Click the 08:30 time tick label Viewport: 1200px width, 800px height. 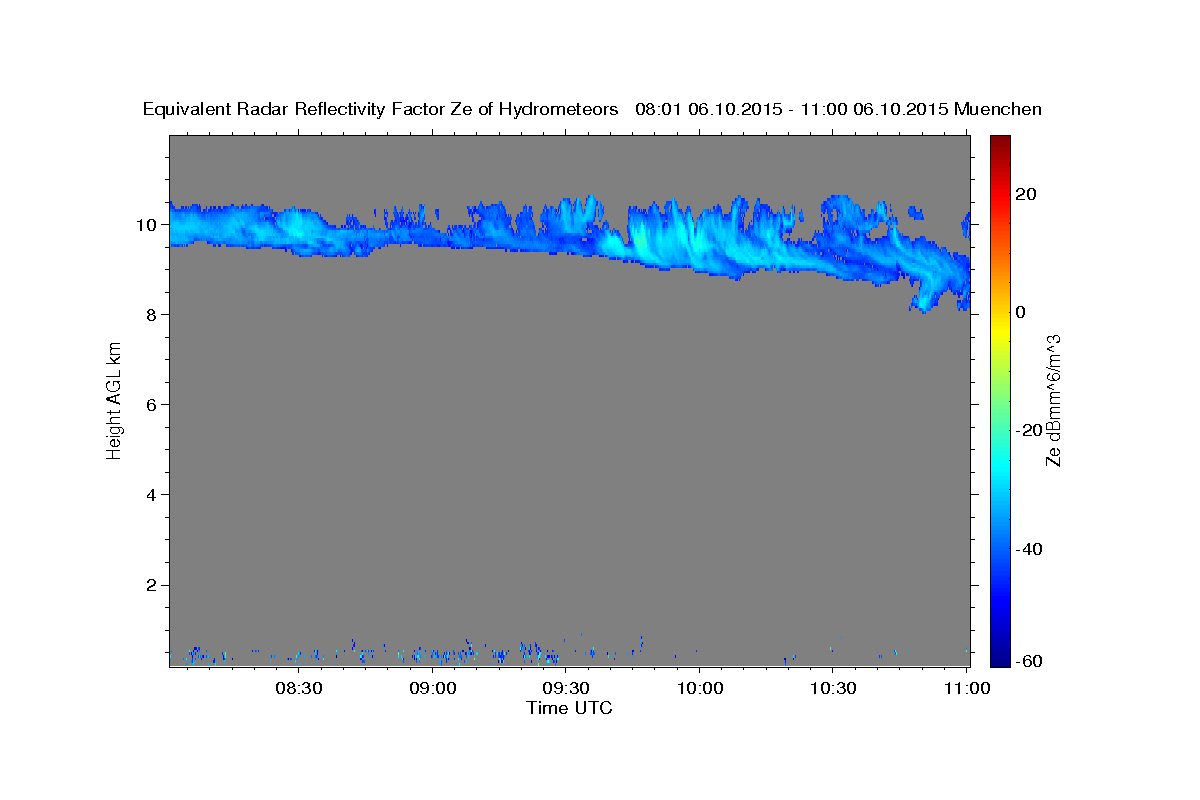pyautogui.click(x=299, y=688)
